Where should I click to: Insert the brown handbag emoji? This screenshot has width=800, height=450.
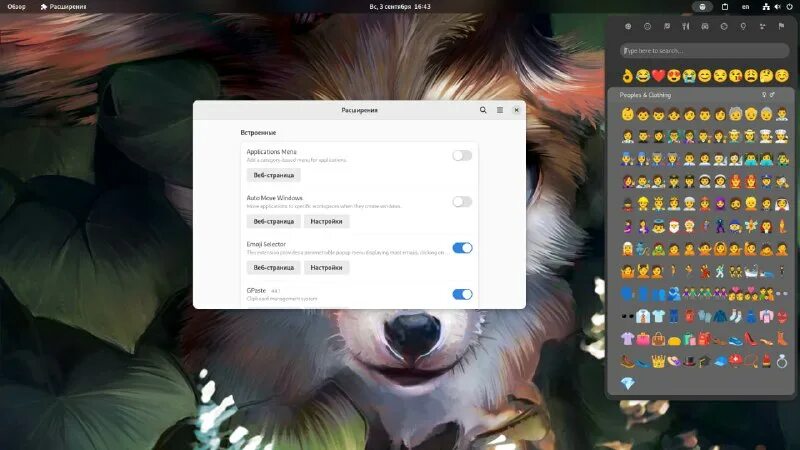tap(658, 339)
